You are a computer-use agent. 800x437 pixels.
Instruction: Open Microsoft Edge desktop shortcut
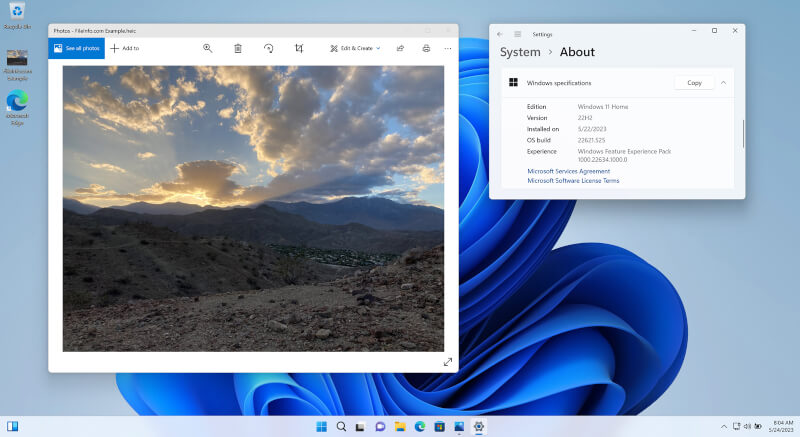click(x=17, y=108)
